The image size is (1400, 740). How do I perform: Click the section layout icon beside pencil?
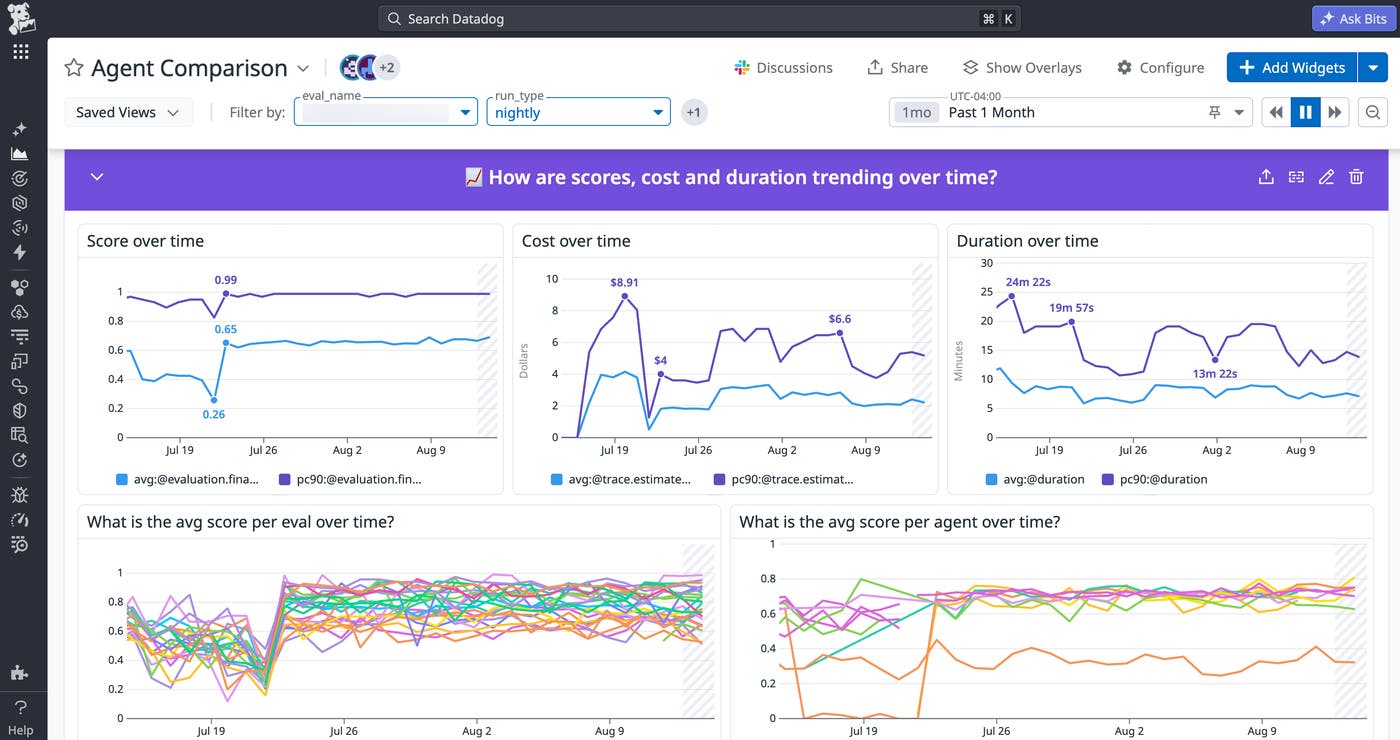tap(1296, 177)
